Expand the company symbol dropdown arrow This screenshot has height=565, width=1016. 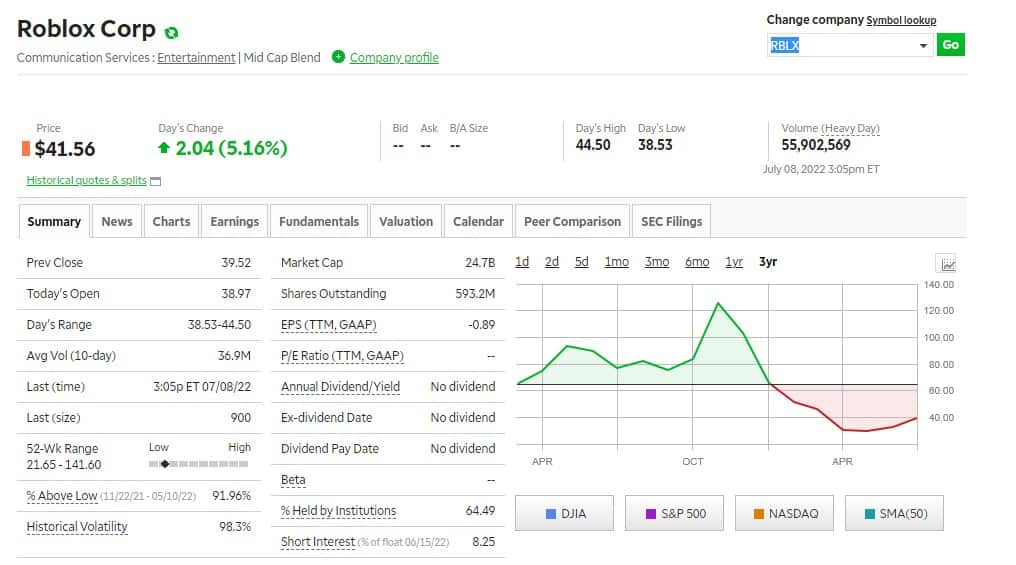pos(923,45)
